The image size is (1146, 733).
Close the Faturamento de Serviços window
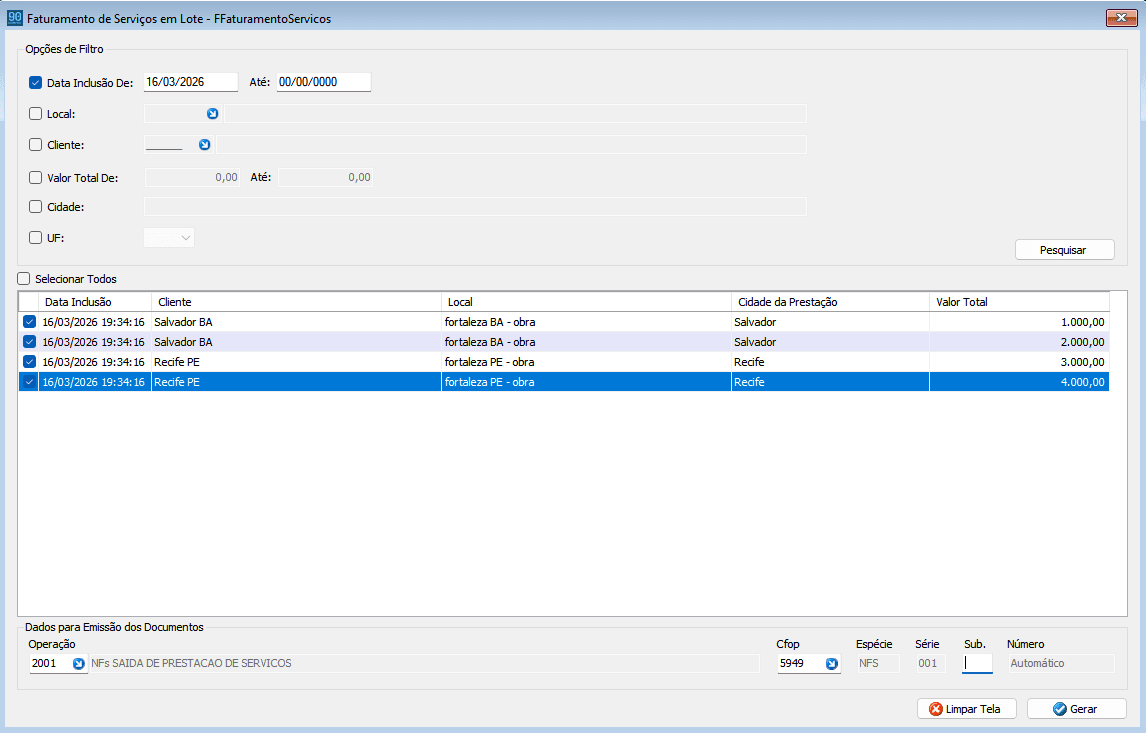click(x=1121, y=18)
